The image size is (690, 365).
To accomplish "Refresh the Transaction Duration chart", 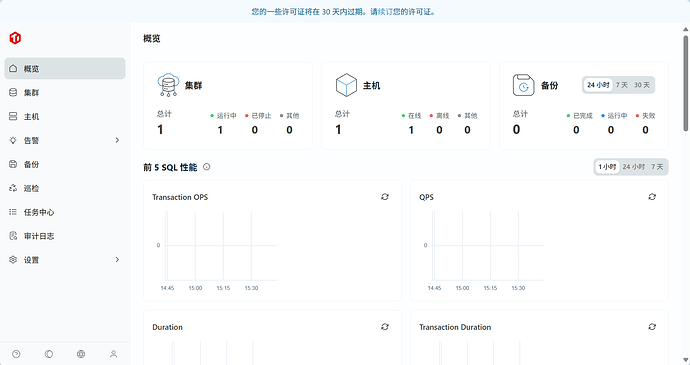I will [x=652, y=327].
